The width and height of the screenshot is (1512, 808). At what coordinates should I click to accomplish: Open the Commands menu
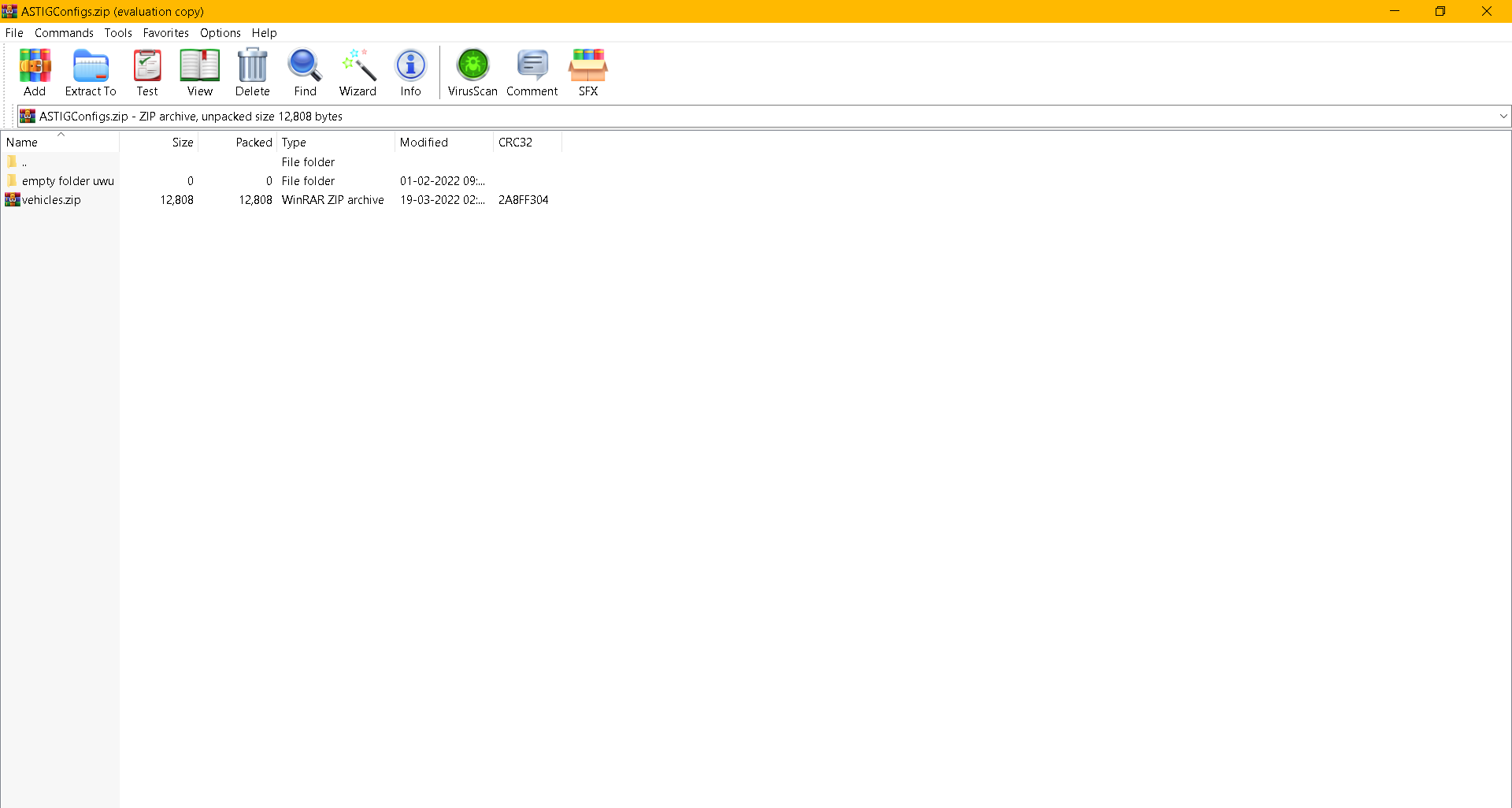point(64,32)
